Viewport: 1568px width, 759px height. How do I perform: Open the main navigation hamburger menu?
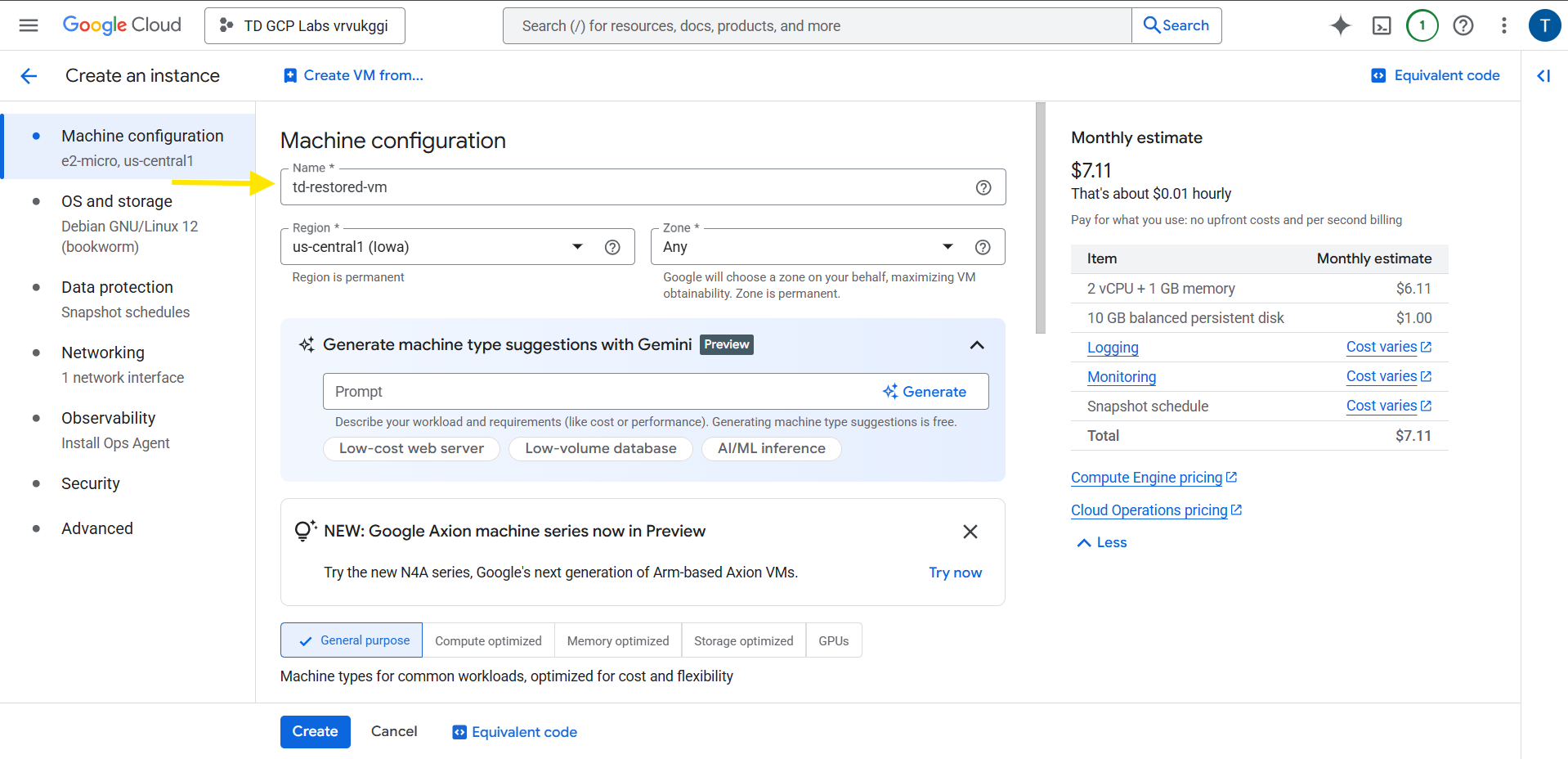click(29, 25)
